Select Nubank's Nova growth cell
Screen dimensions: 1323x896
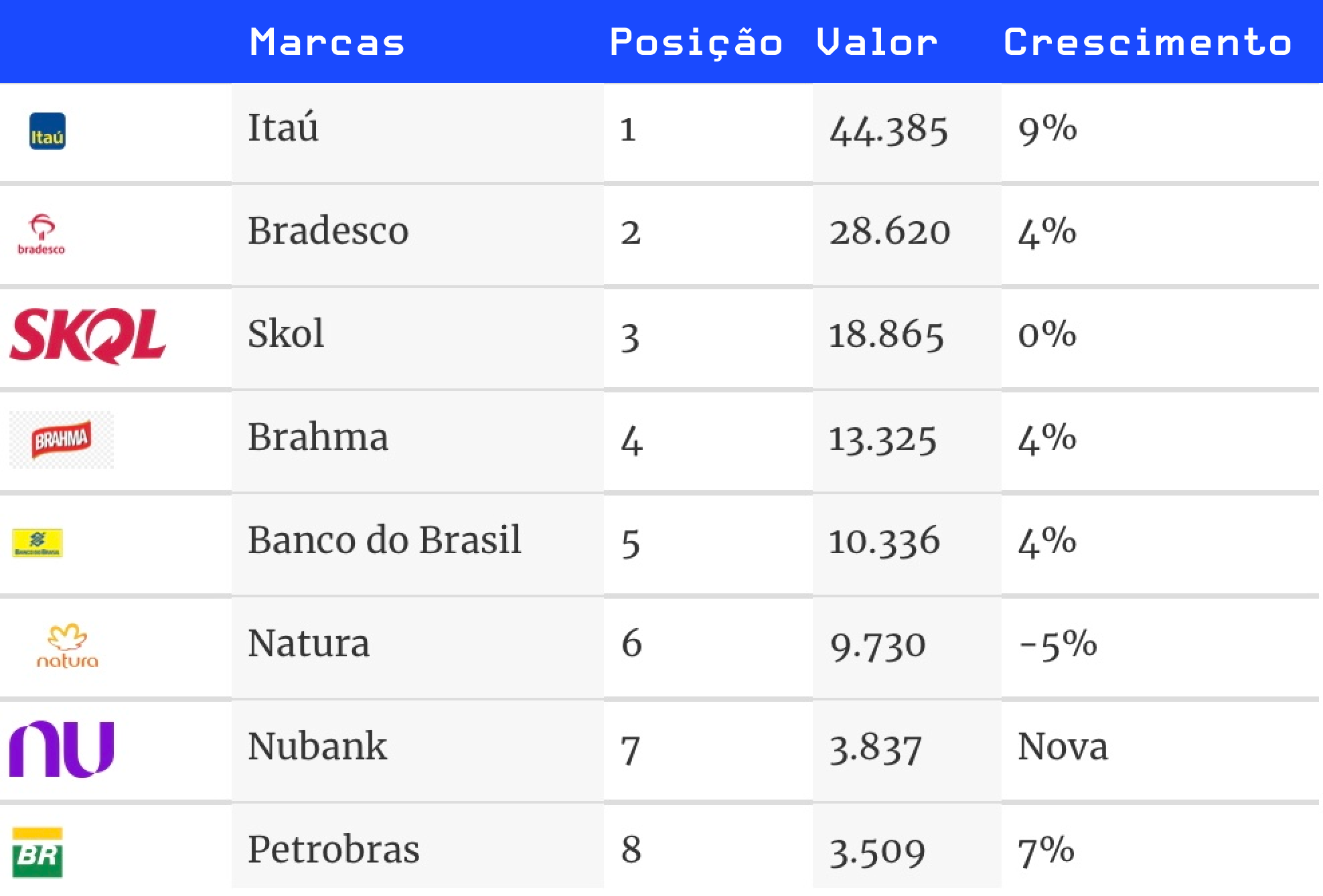[x=1160, y=751]
